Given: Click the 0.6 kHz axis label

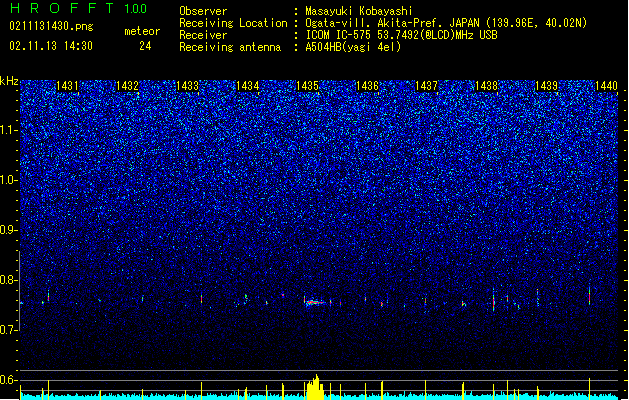Looking at the screenshot, I should (x=9, y=380).
